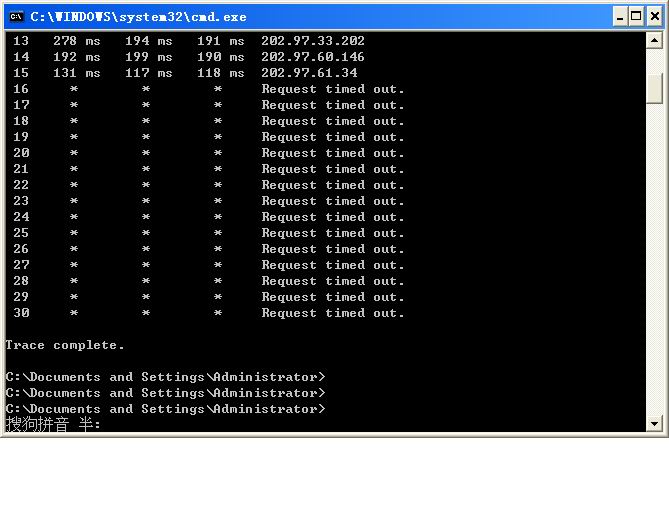This screenshot has height=512, width=669.
Task: Open the cmd.exe system menu icon
Action: [x=16, y=16]
